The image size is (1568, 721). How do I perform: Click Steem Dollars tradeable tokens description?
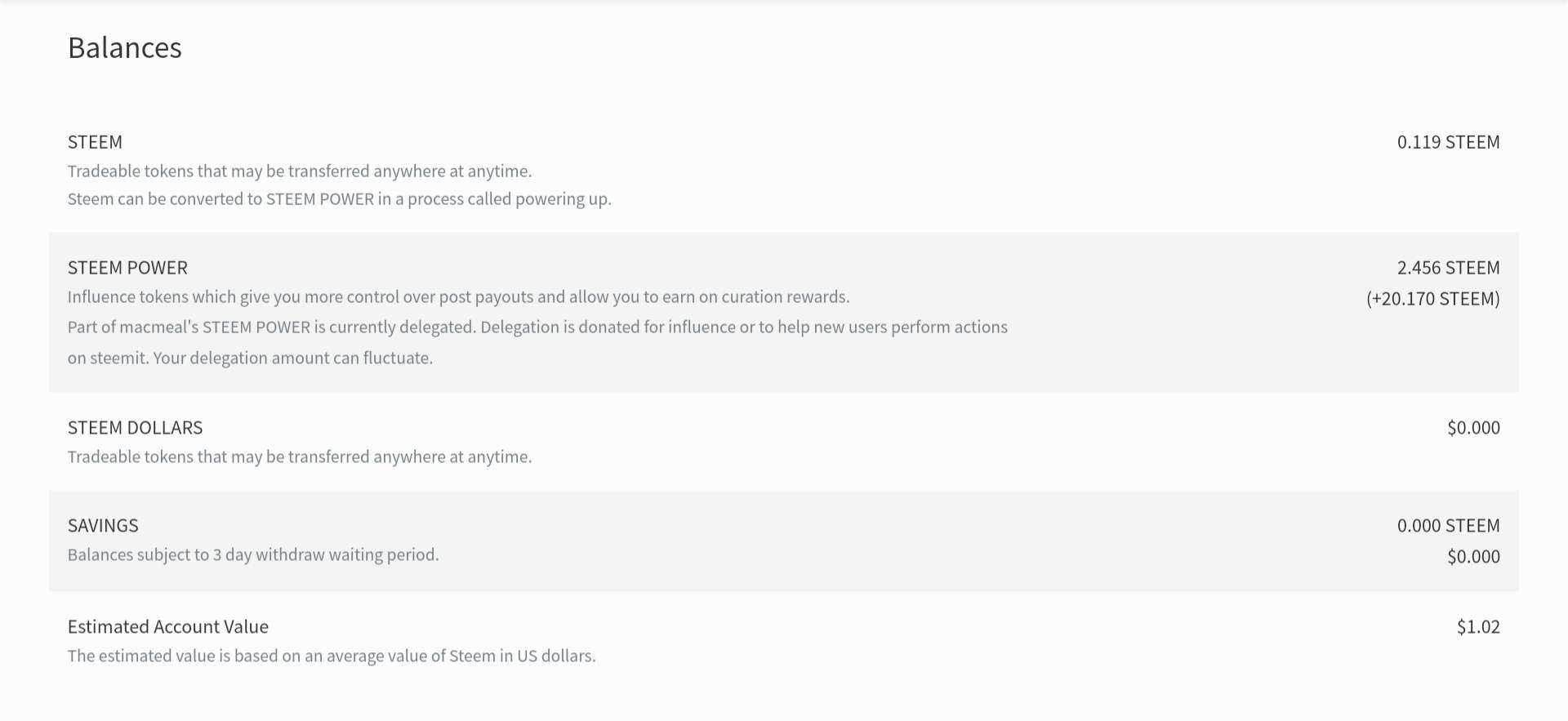point(300,457)
